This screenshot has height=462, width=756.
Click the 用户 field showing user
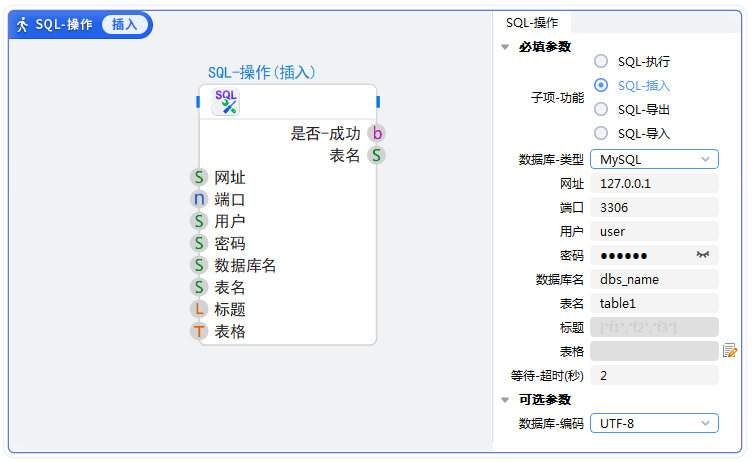654,231
